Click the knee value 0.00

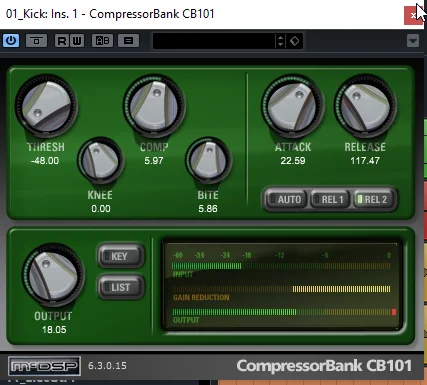[101, 209]
